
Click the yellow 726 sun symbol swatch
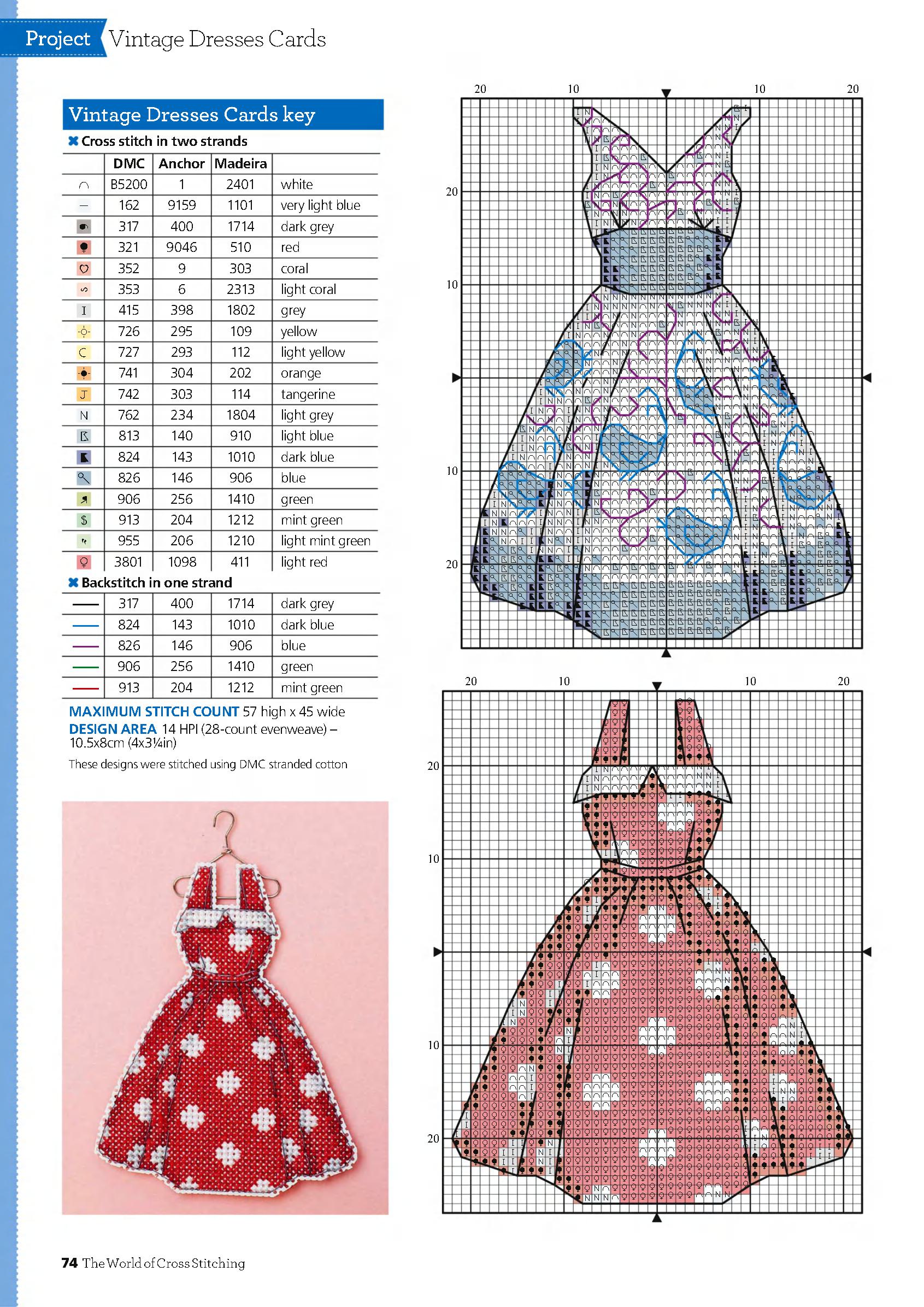click(84, 331)
